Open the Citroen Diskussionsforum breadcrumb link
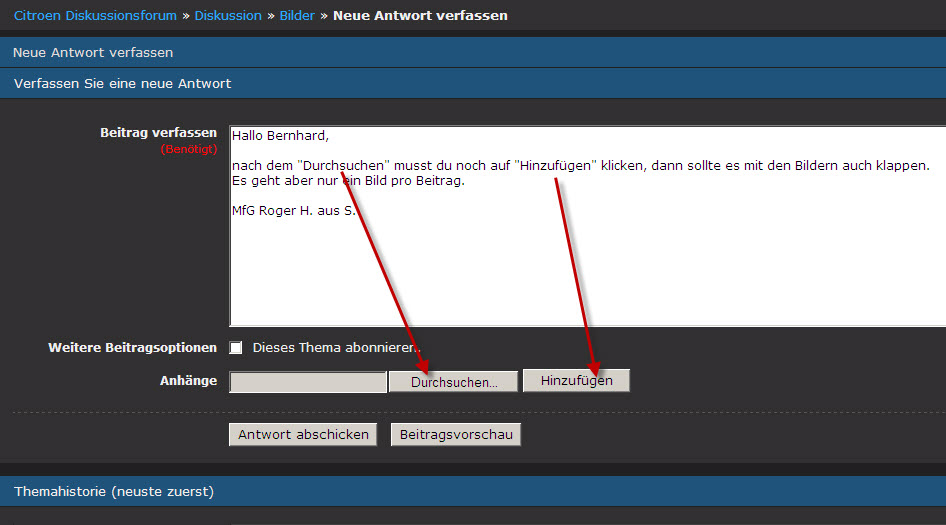 [95, 16]
